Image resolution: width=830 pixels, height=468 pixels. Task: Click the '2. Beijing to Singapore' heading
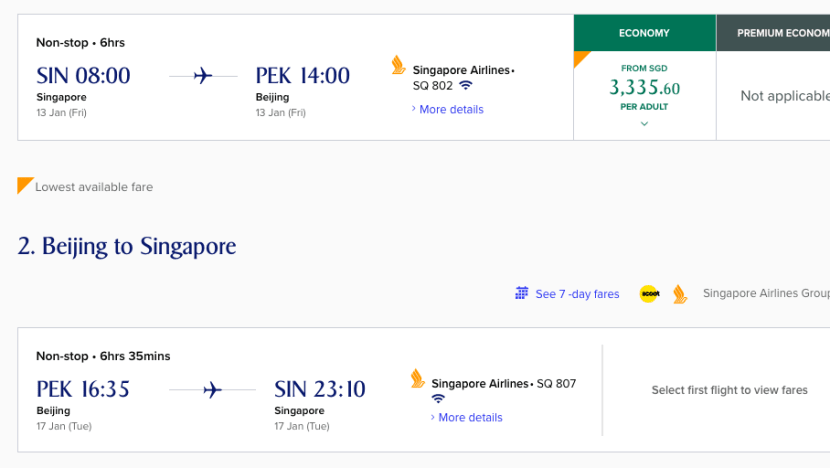tap(127, 247)
